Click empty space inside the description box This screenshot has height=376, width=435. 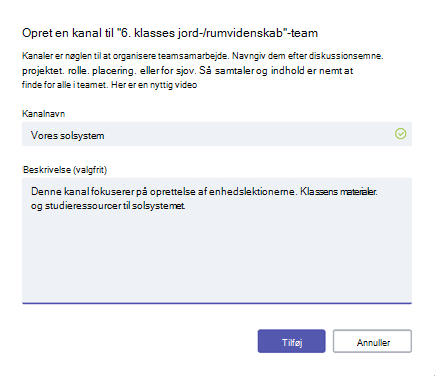217,258
